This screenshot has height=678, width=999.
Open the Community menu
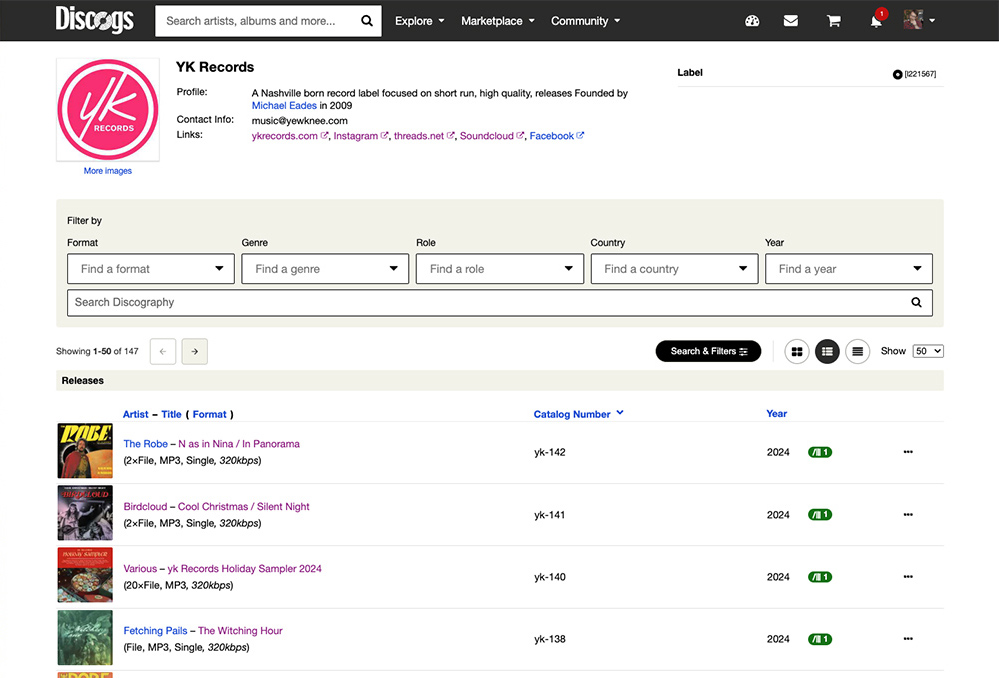click(x=586, y=21)
